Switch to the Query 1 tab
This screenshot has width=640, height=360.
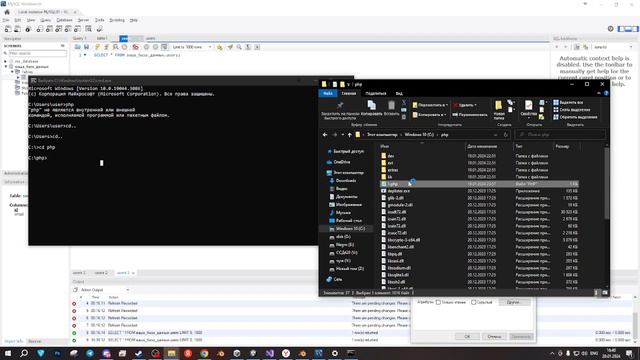click(x=80, y=38)
